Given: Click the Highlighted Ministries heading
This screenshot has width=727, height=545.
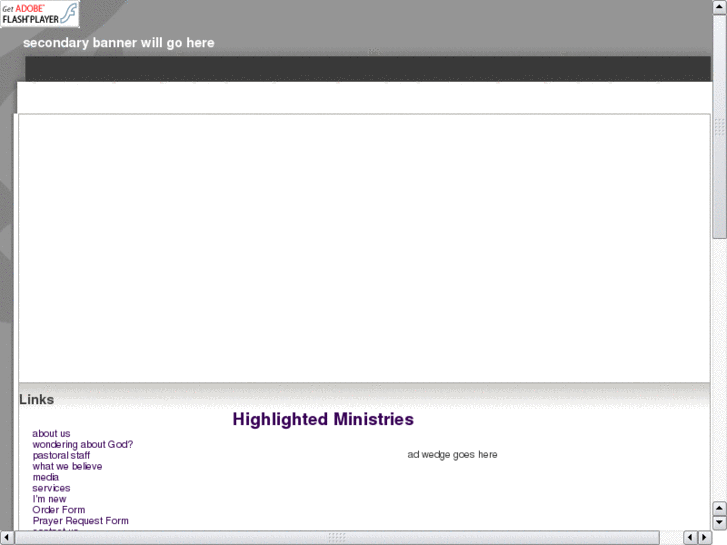Looking at the screenshot, I should 323,419.
